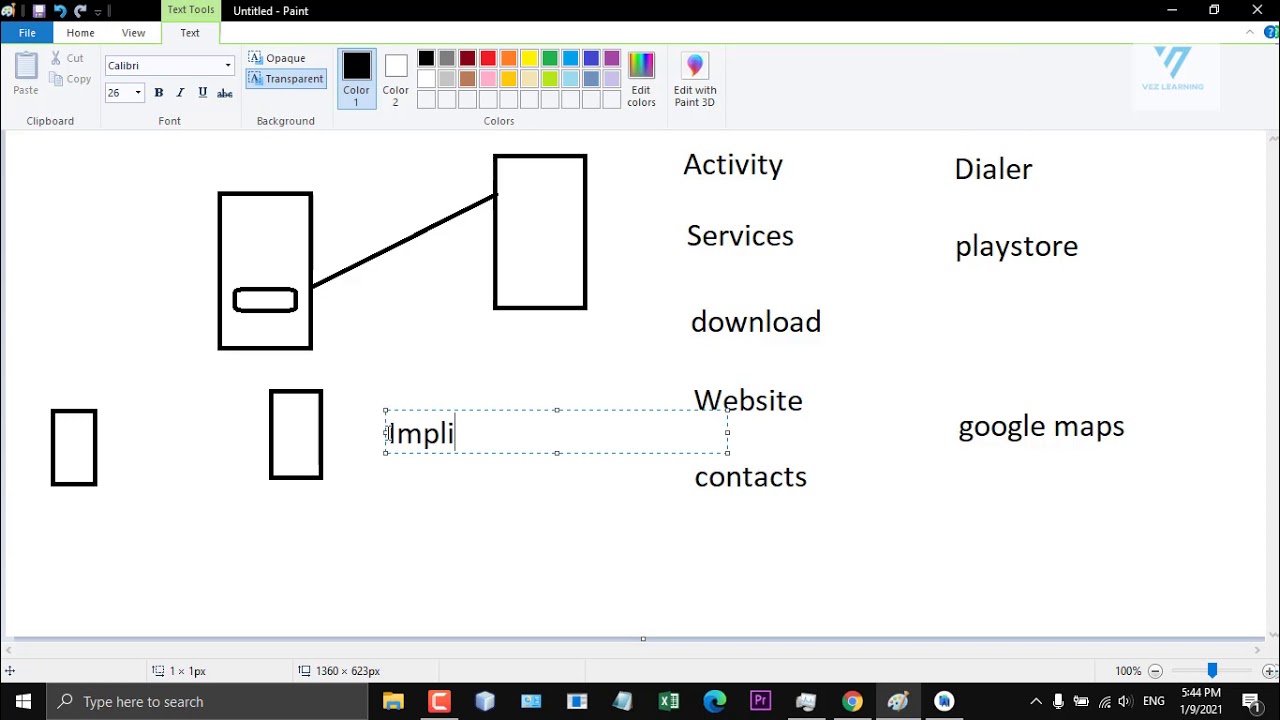This screenshot has height=720, width=1280.
Task: Select Transparent background option
Action: (x=286, y=79)
